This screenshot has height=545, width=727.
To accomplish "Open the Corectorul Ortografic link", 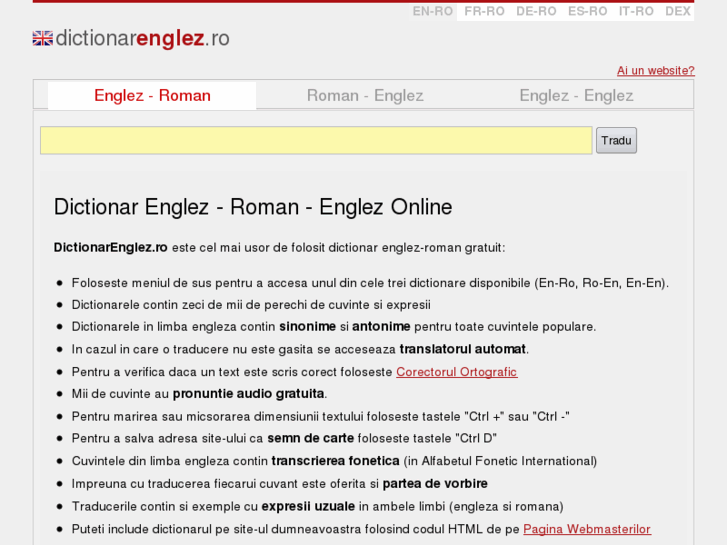I will 457,372.
